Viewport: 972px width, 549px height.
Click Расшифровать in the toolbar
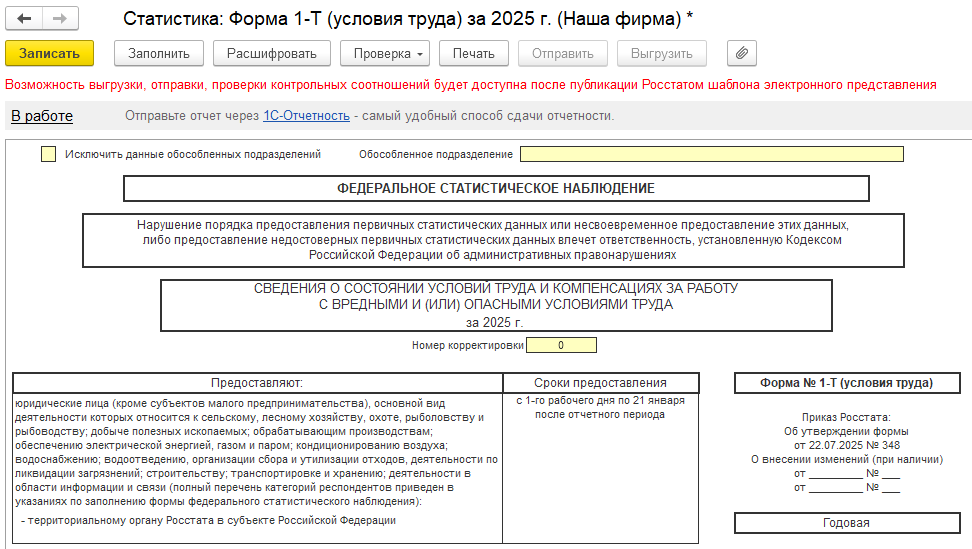click(271, 53)
